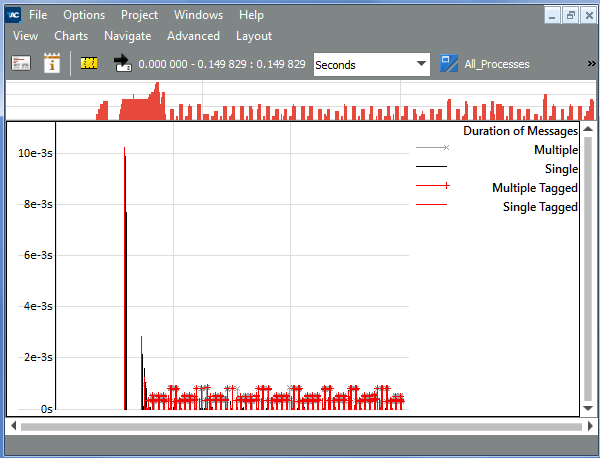The height and width of the screenshot is (458, 600).
Task: Open the Advanced menu
Action: [x=193, y=36]
